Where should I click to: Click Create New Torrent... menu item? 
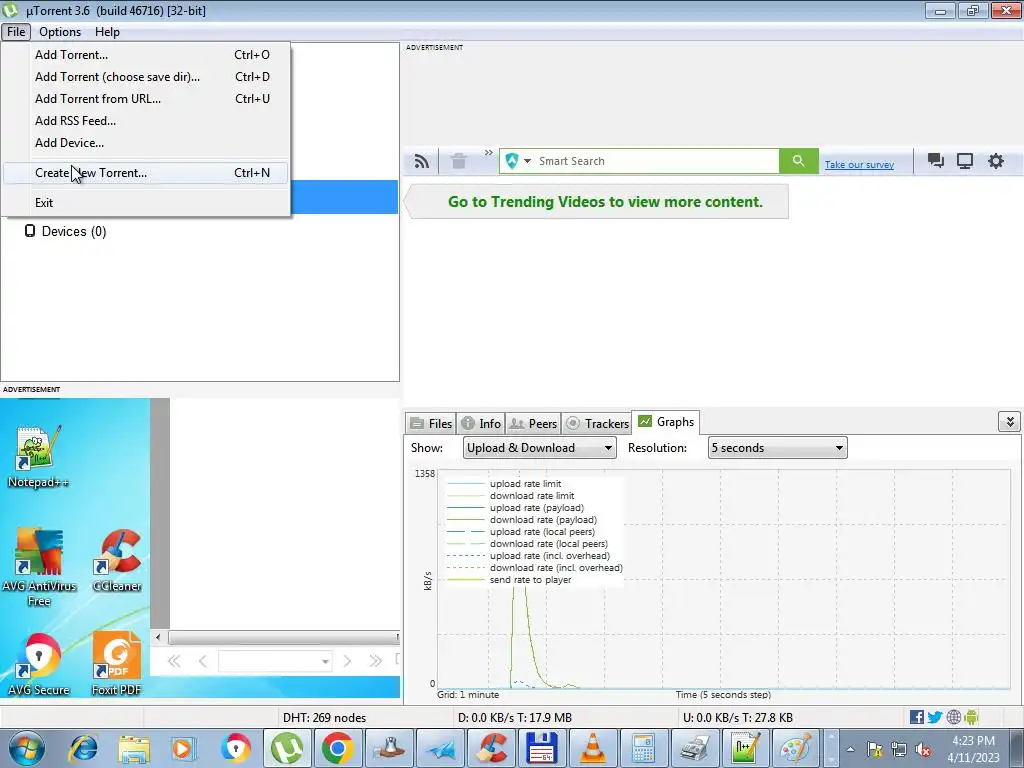(x=146, y=172)
